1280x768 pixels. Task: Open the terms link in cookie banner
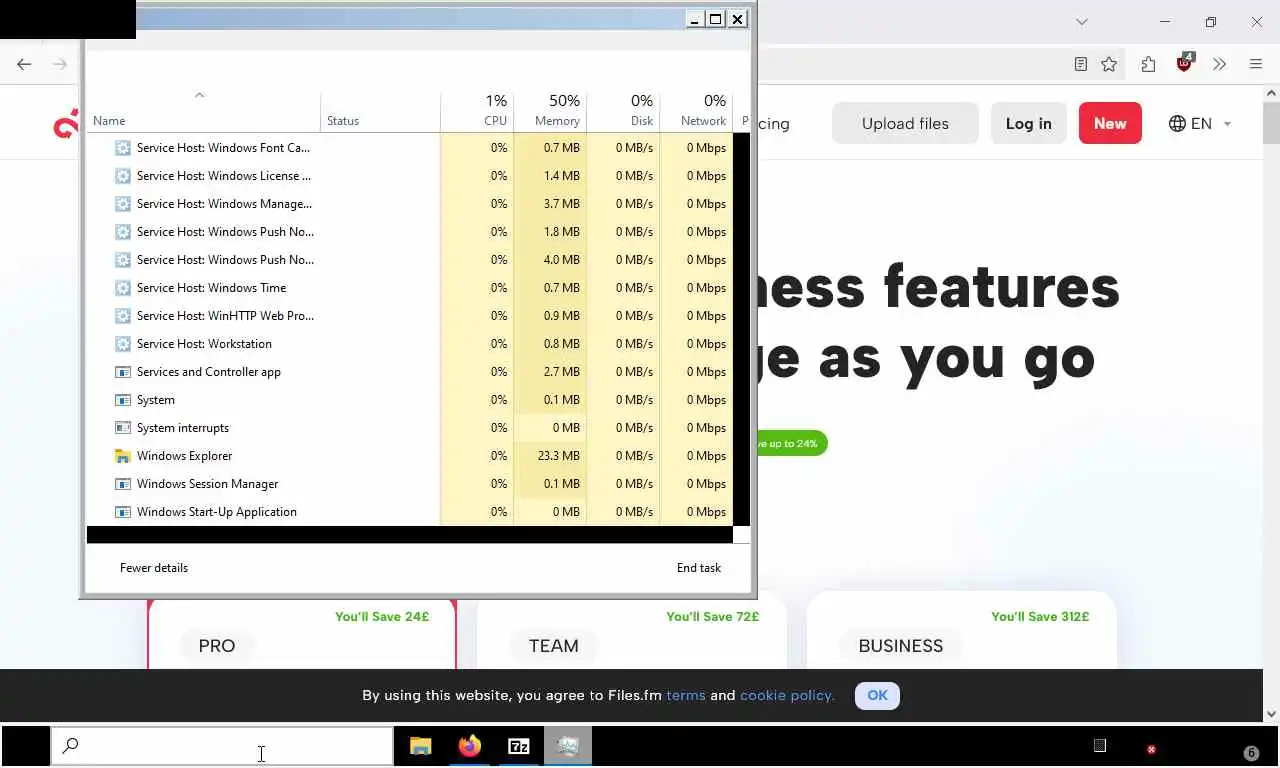pos(686,695)
